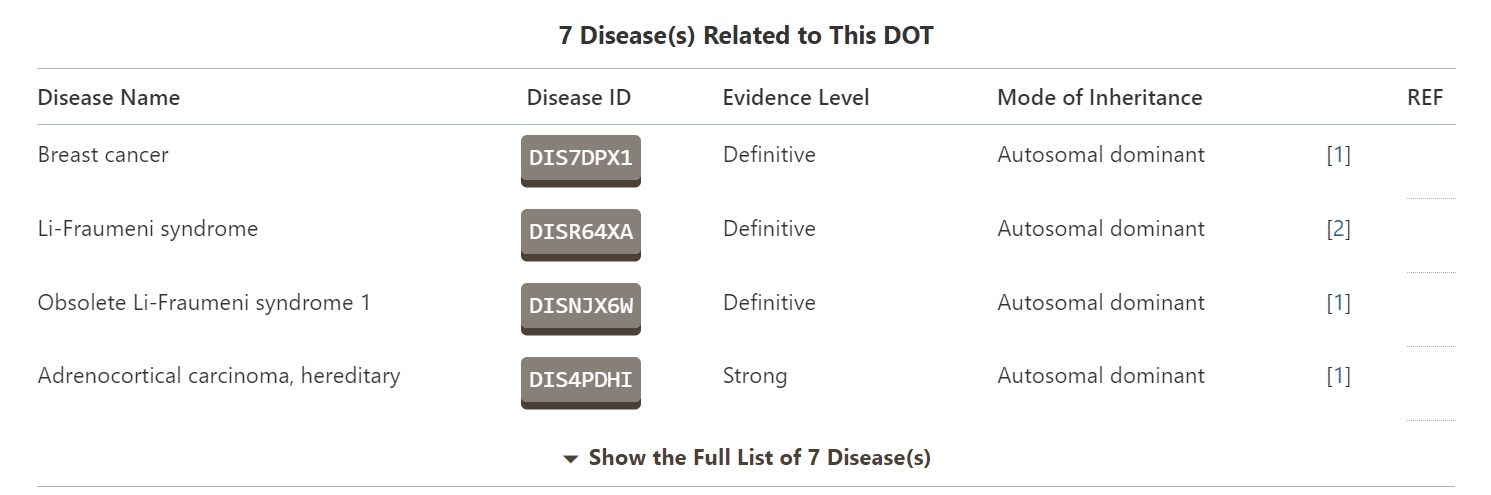The height and width of the screenshot is (495, 1491).
Task: Click the REF column header
Action: click(1424, 98)
